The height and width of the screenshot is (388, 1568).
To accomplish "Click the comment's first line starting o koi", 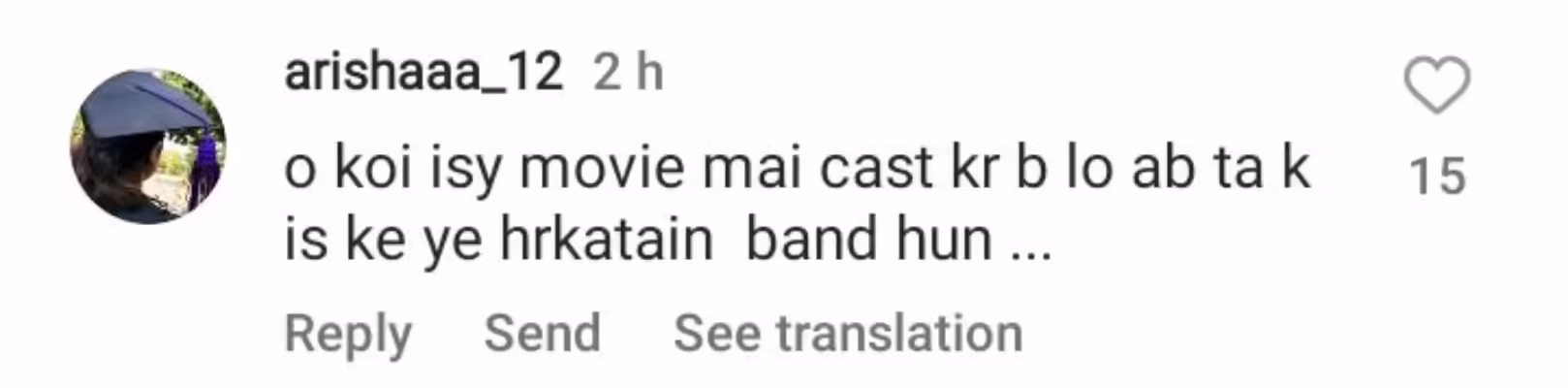I will (797, 171).
